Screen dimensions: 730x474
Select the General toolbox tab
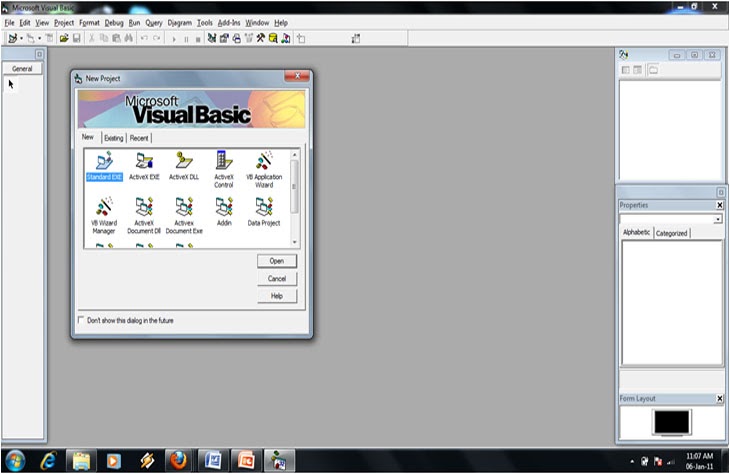(x=22, y=68)
